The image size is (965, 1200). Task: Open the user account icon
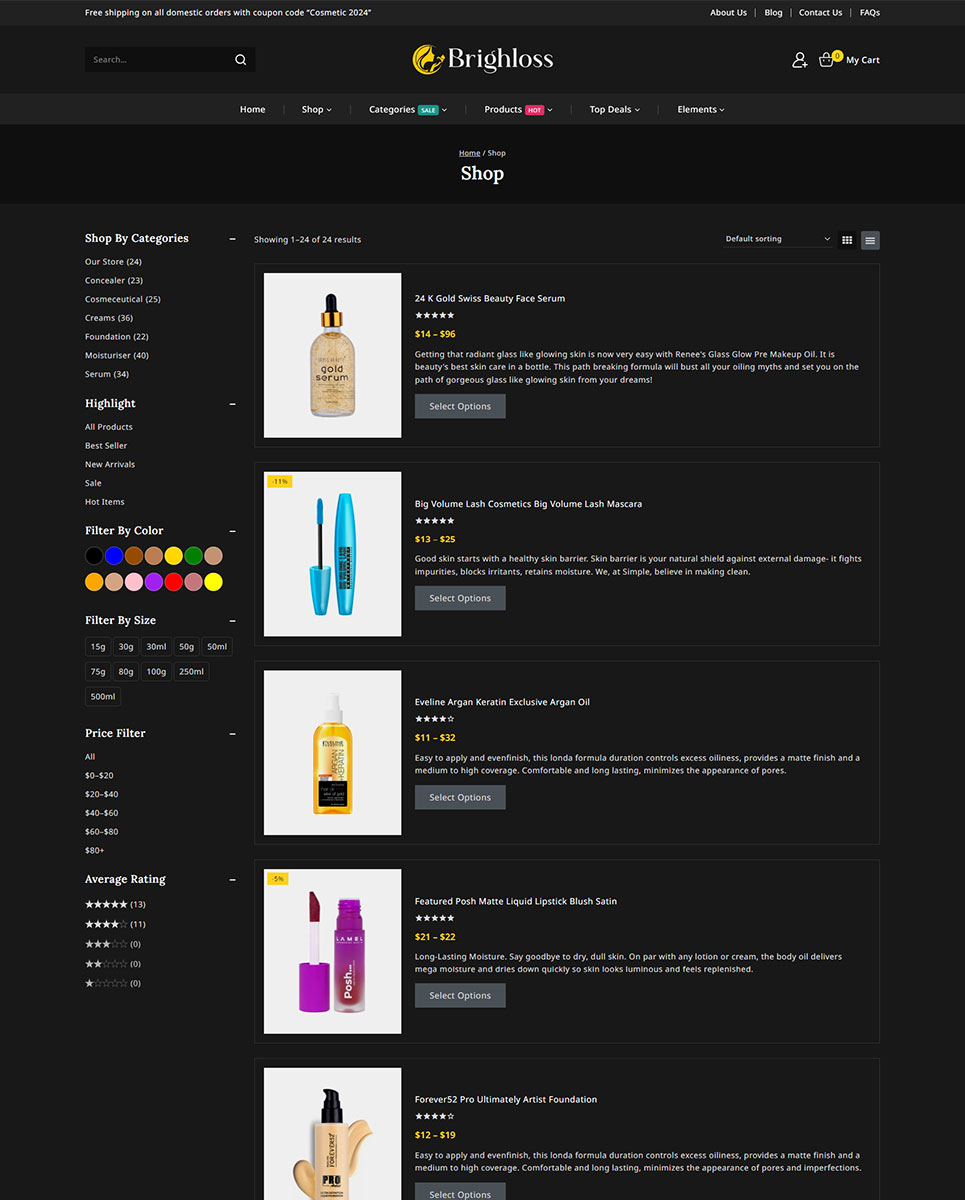[x=799, y=60]
